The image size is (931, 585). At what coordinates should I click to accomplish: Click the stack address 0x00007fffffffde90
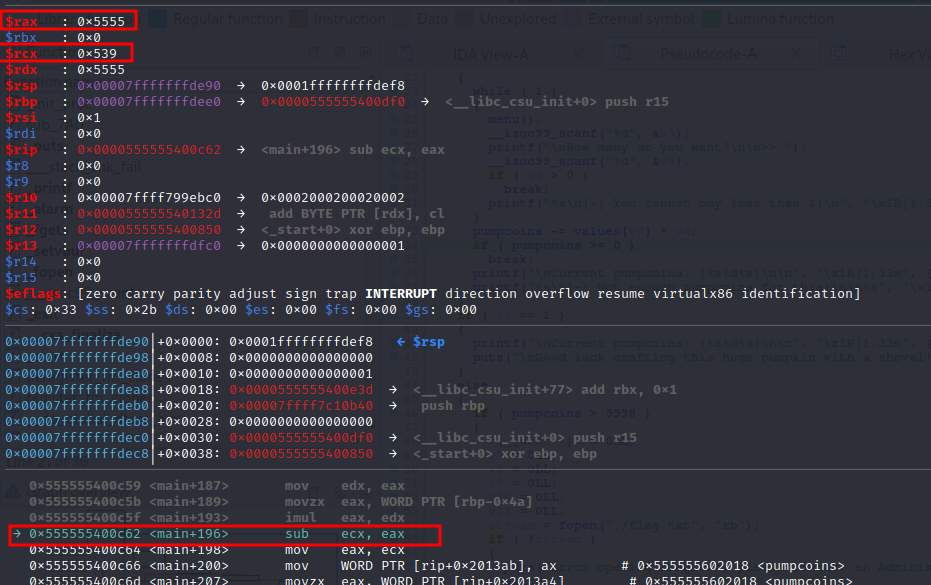point(76,342)
